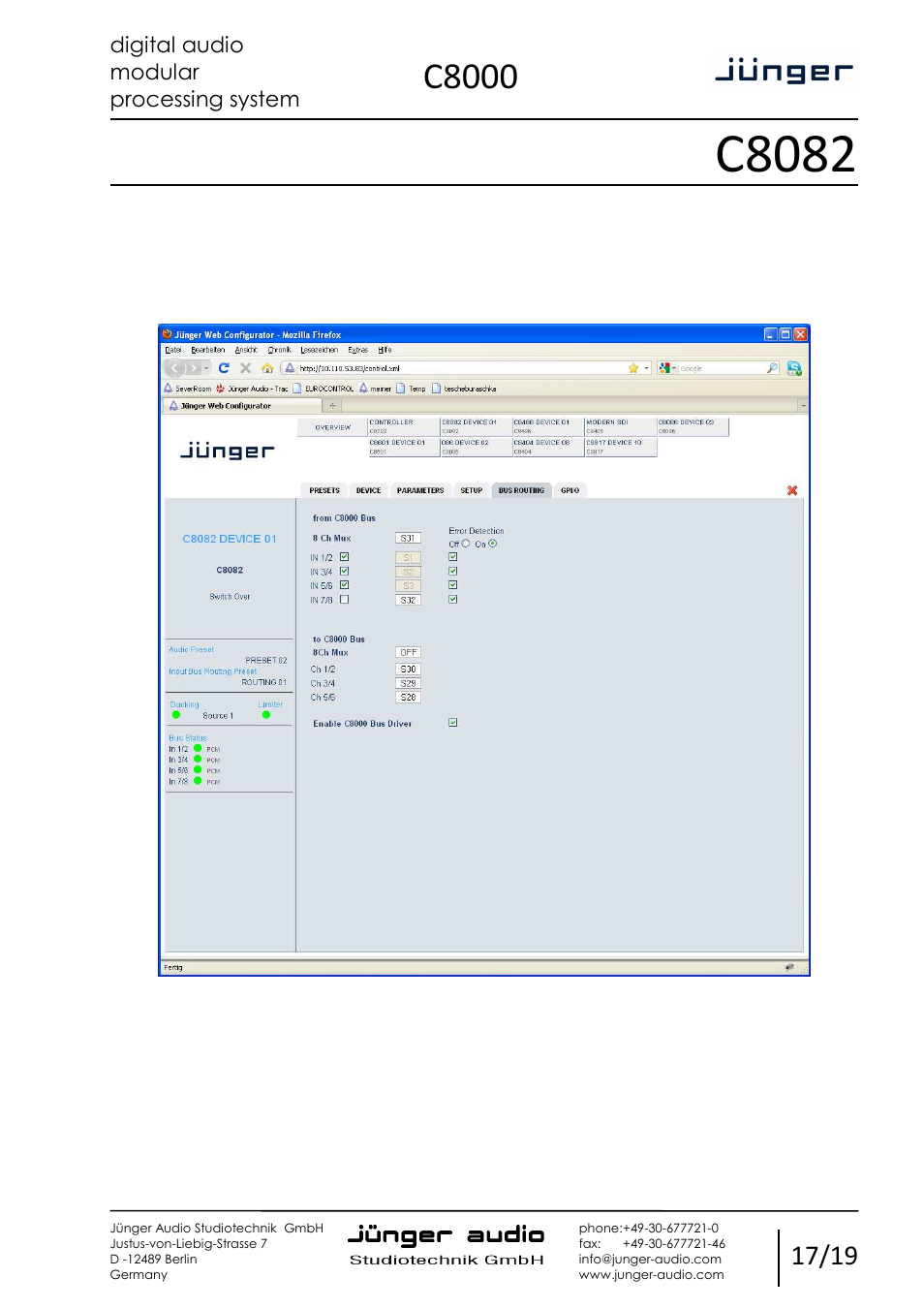Image resolution: width=924 pixels, height=1309 pixels.
Task: Switch to the SETUP tab
Action: [471, 490]
